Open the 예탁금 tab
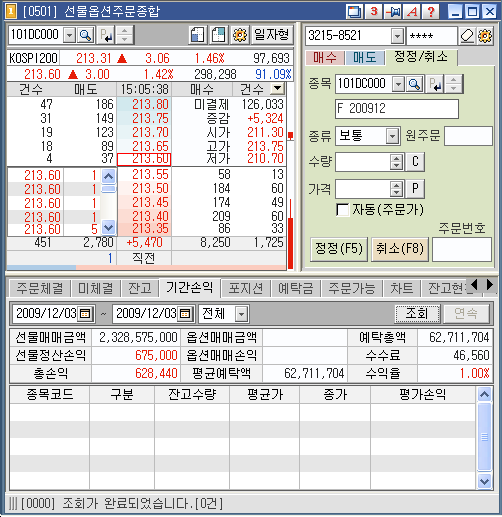502x517 pixels. coord(296,288)
